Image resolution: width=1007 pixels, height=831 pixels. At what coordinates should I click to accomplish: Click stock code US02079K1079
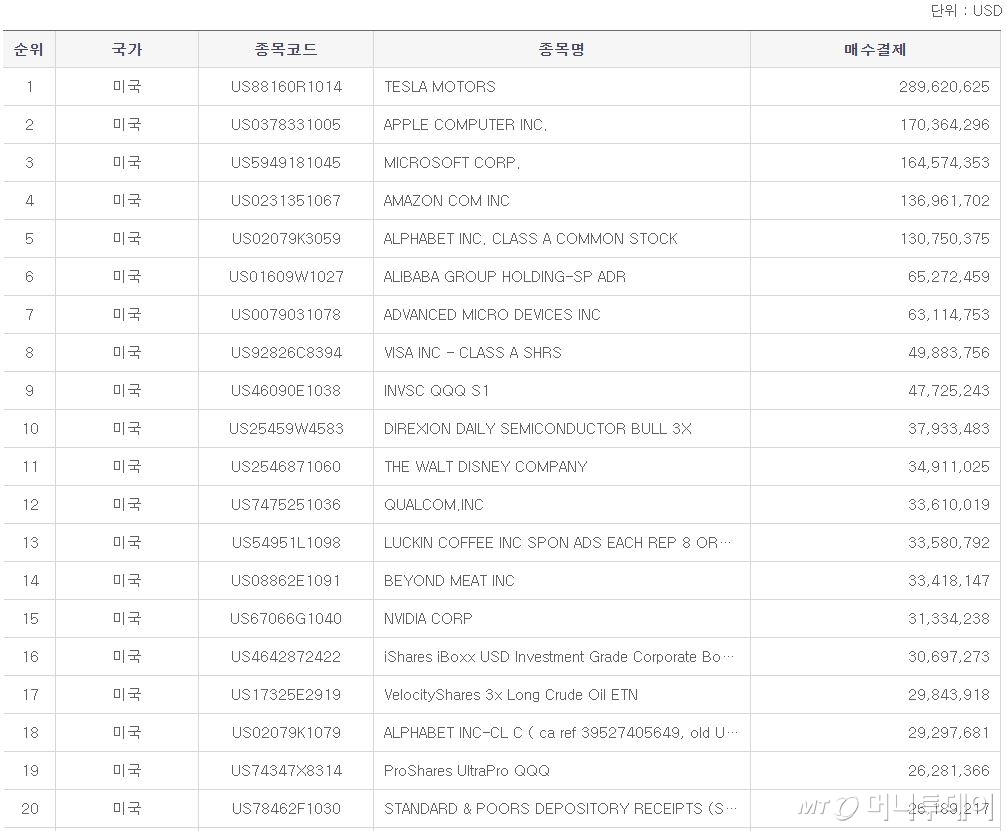point(286,732)
